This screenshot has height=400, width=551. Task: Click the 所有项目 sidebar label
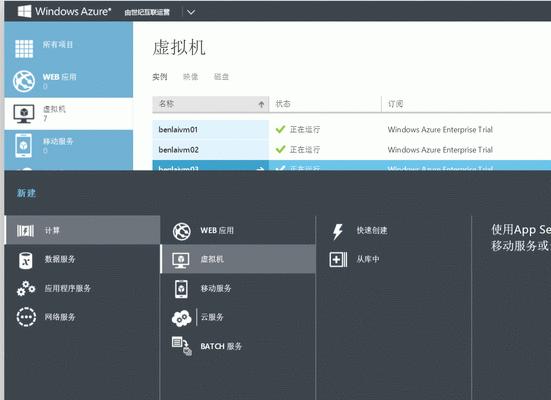point(58,45)
